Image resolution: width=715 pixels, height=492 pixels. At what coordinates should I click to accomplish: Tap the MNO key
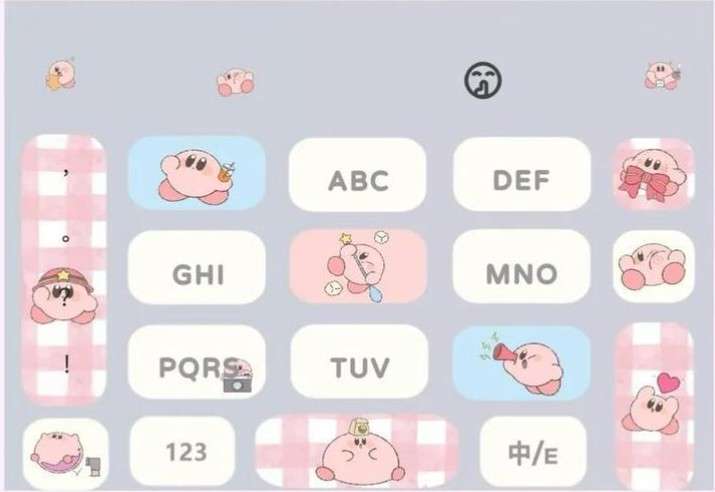522,266
